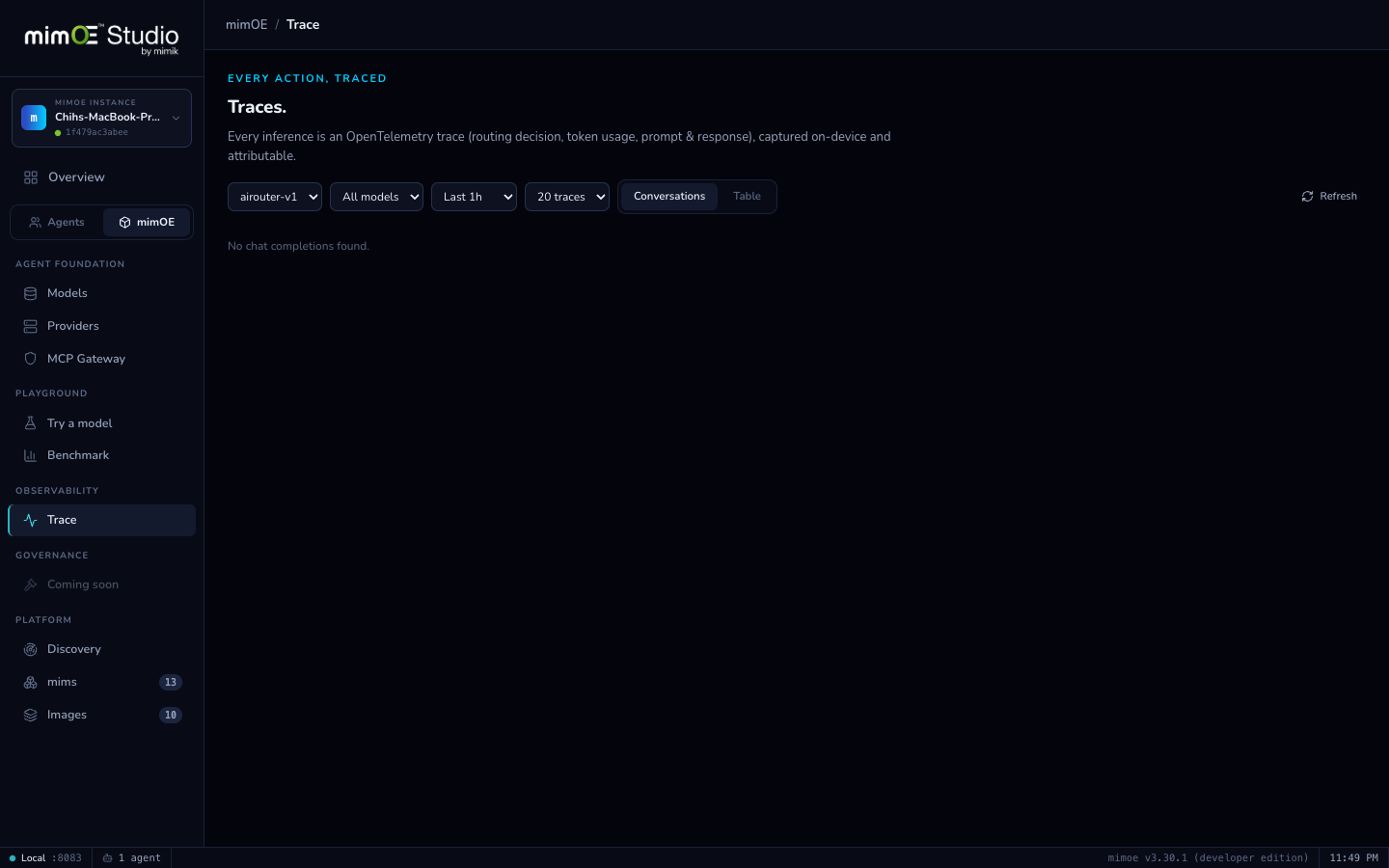Open the Benchmark page
This screenshot has height=868, width=1389.
(x=101, y=455)
